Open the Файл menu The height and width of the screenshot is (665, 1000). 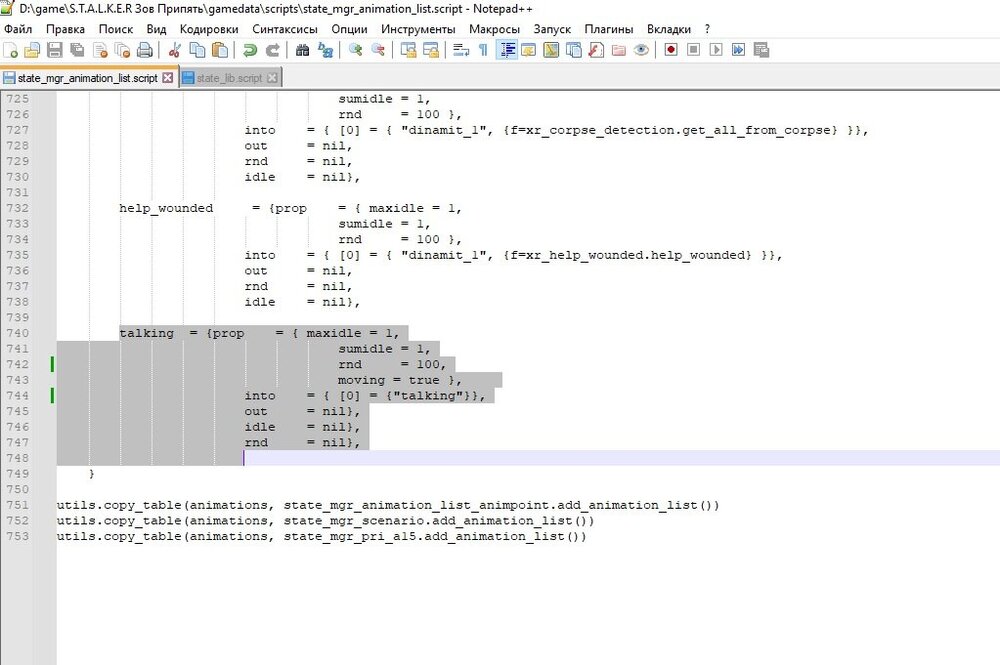point(18,29)
